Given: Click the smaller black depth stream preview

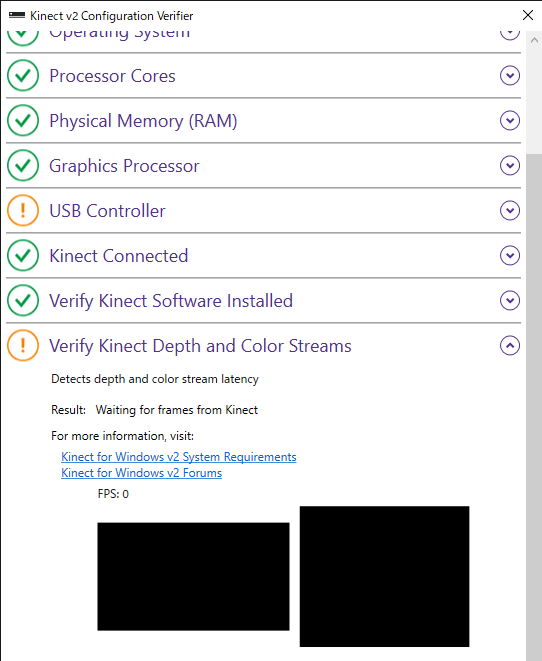Looking at the screenshot, I should pyautogui.click(x=193, y=577).
